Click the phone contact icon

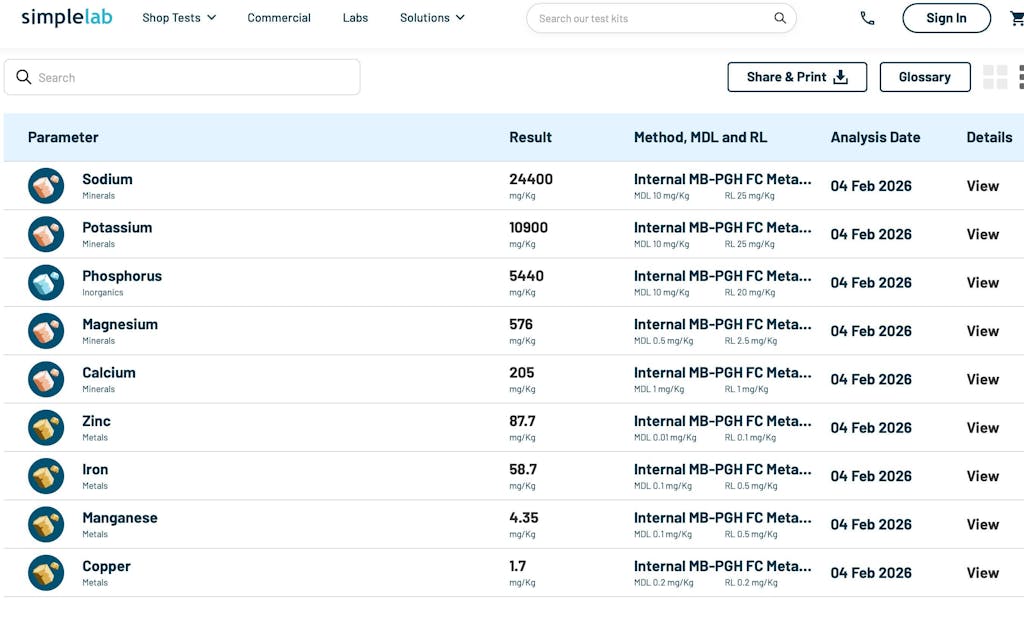[x=867, y=18]
